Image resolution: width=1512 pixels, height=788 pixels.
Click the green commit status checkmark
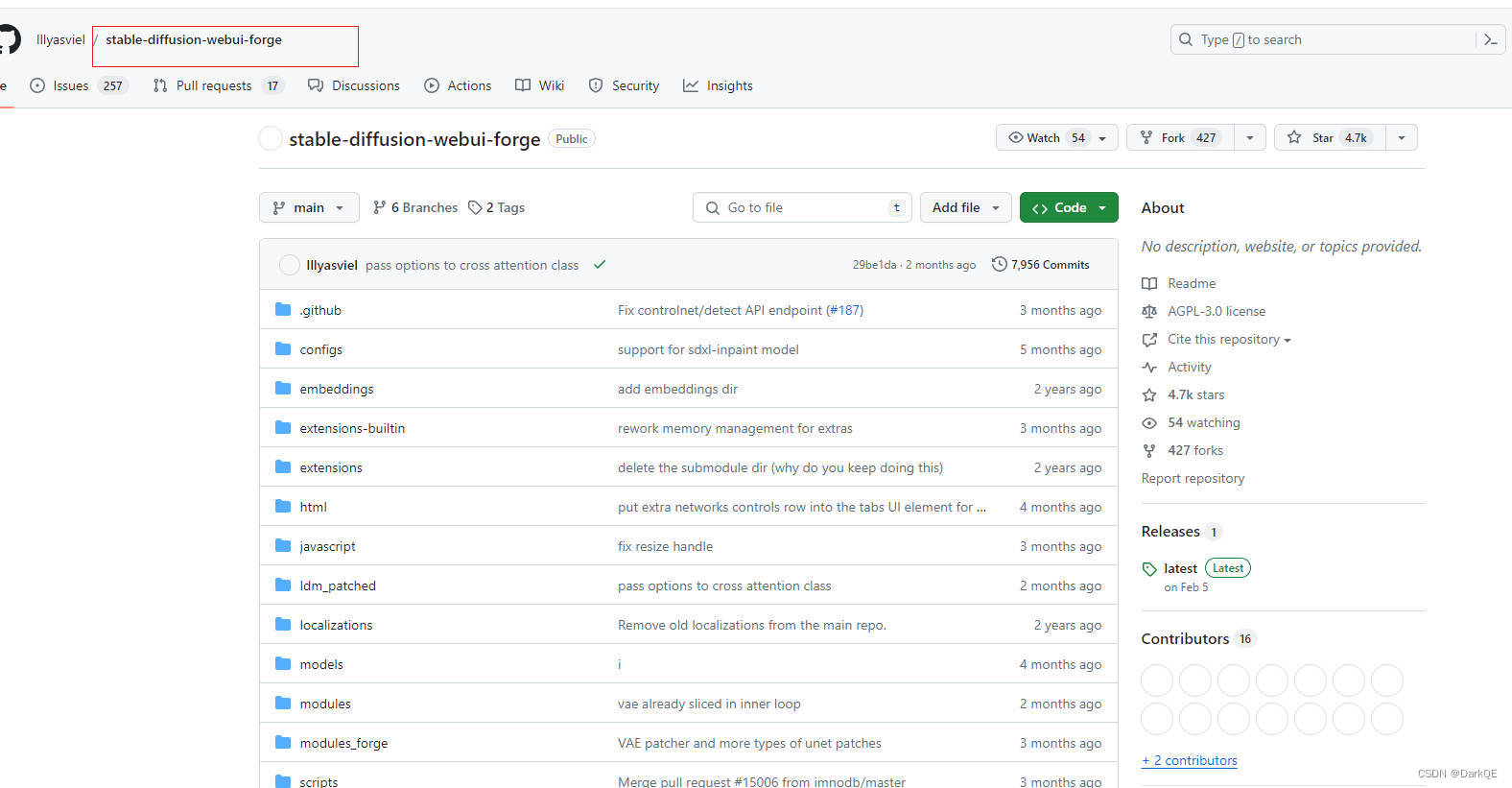point(600,265)
